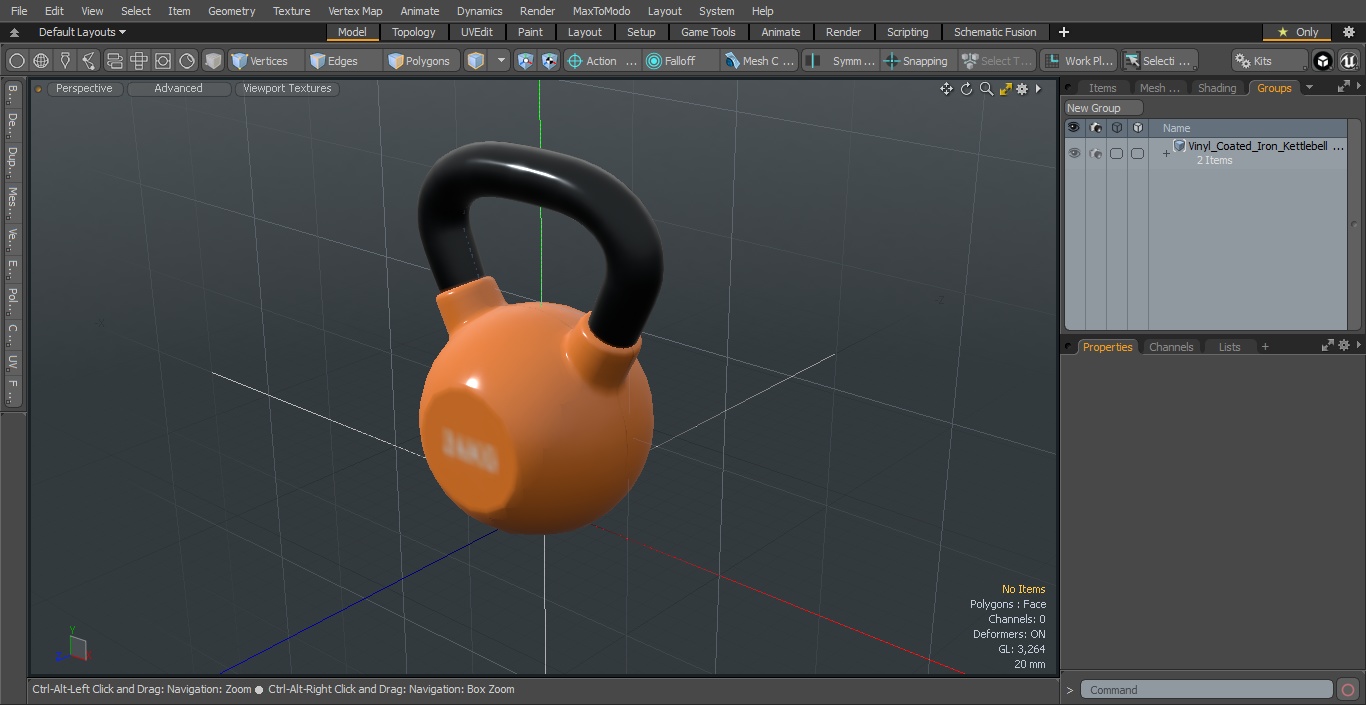1366x705 pixels.
Task: Open the Action Center menu
Action: click(602, 61)
